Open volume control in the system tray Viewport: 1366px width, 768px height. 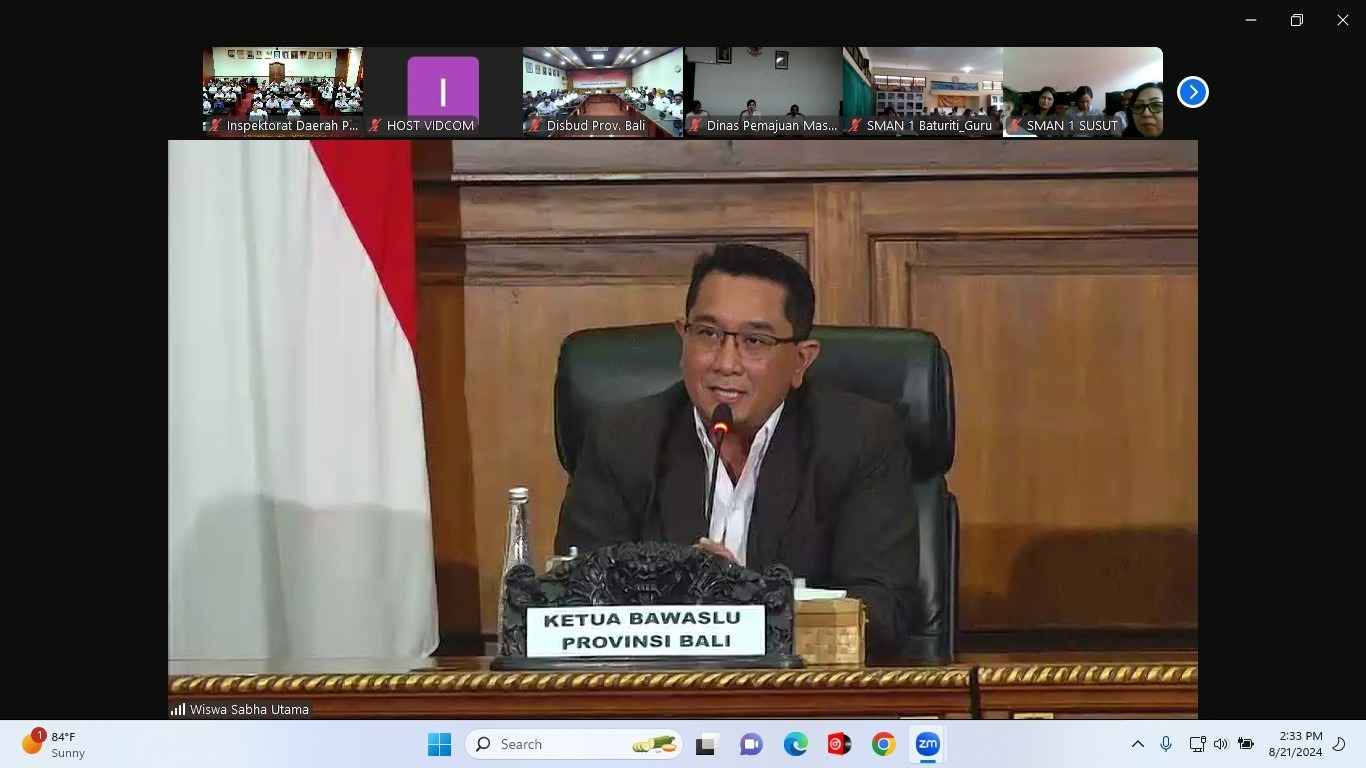tap(1220, 744)
